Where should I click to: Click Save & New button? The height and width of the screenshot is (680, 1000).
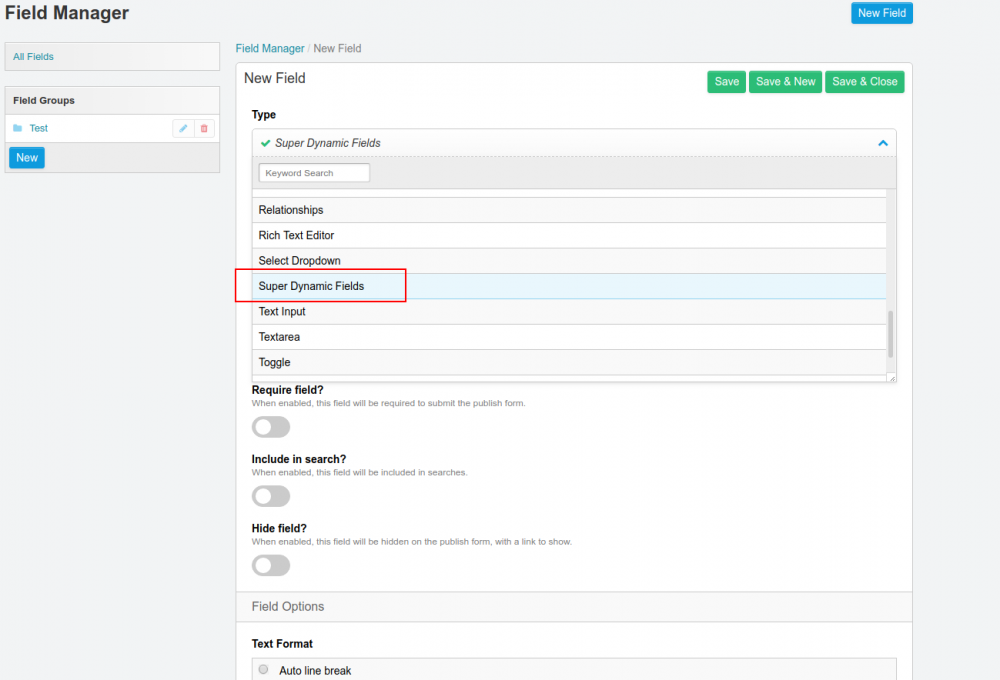(x=785, y=82)
